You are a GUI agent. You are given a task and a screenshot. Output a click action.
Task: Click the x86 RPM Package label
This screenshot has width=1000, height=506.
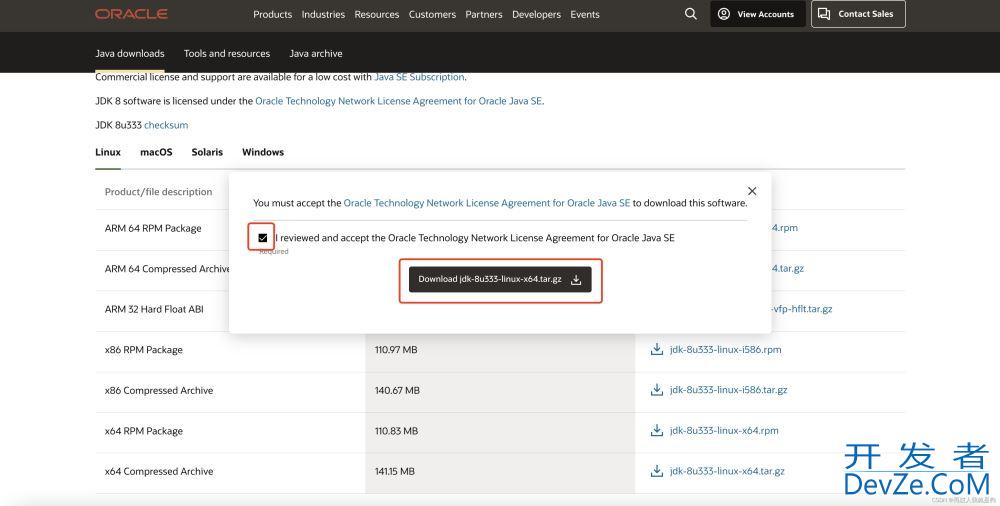143,350
